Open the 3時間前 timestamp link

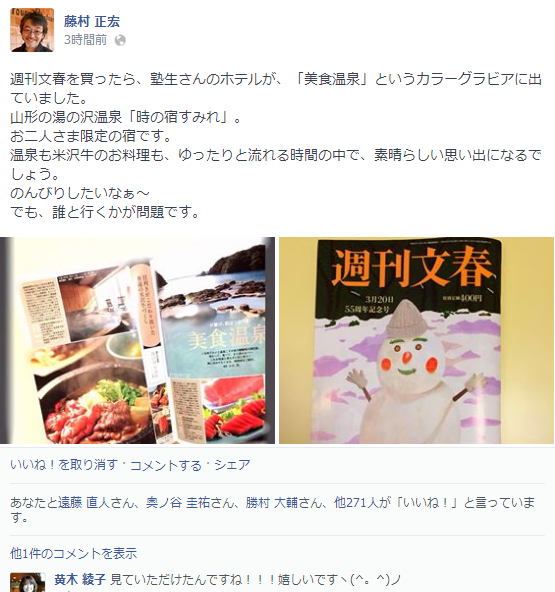tap(85, 40)
